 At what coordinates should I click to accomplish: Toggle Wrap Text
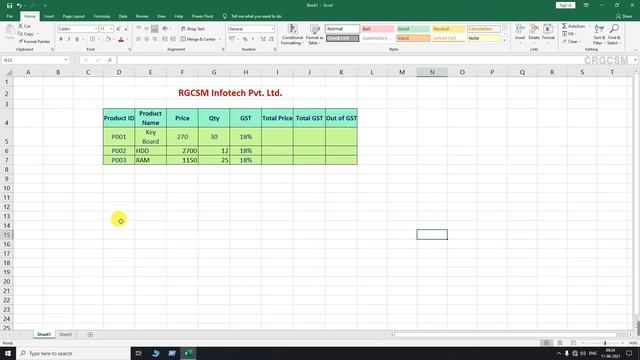[192, 29]
